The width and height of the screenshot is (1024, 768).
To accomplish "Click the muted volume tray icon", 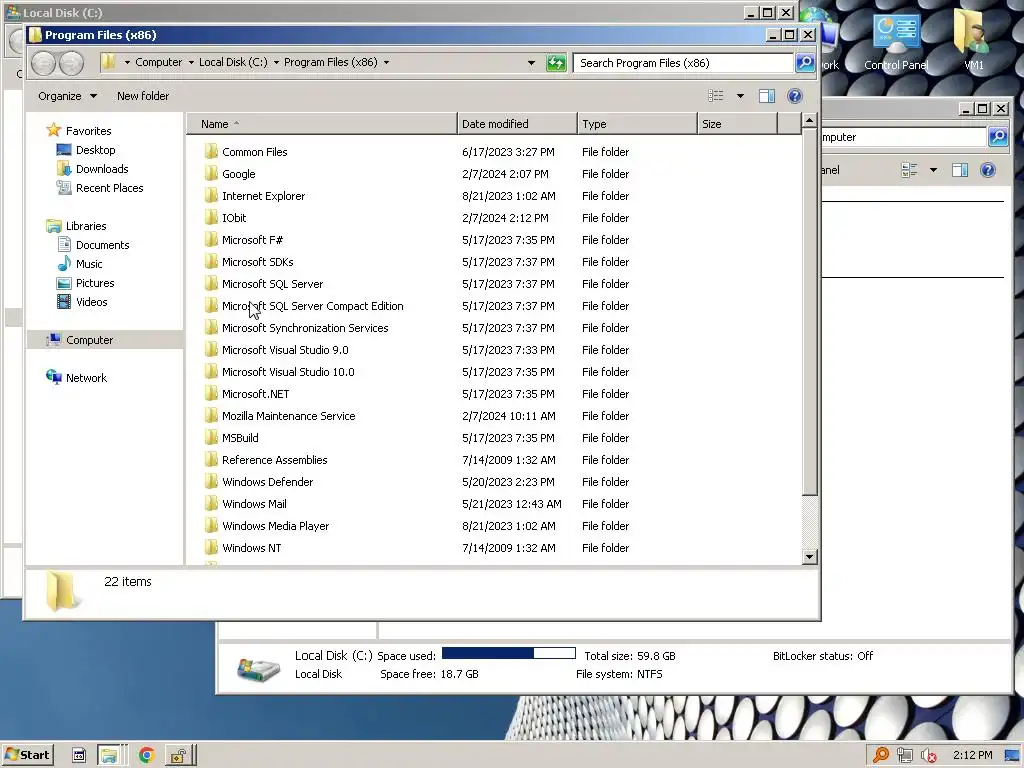I will coord(927,756).
